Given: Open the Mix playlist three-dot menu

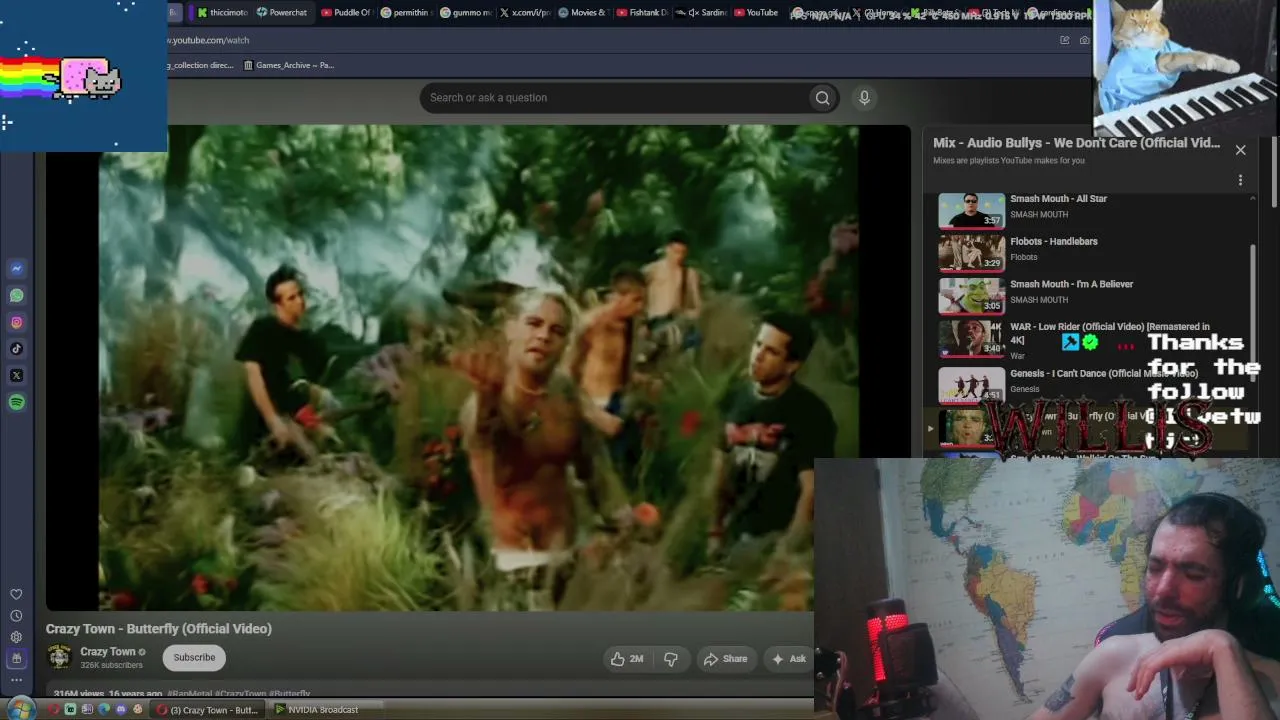Looking at the screenshot, I should pyautogui.click(x=1240, y=180).
